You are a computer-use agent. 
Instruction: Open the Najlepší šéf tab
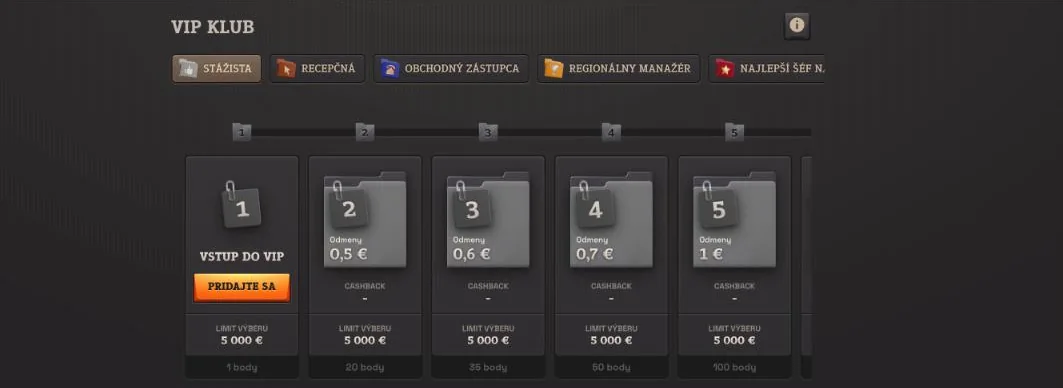(767, 69)
